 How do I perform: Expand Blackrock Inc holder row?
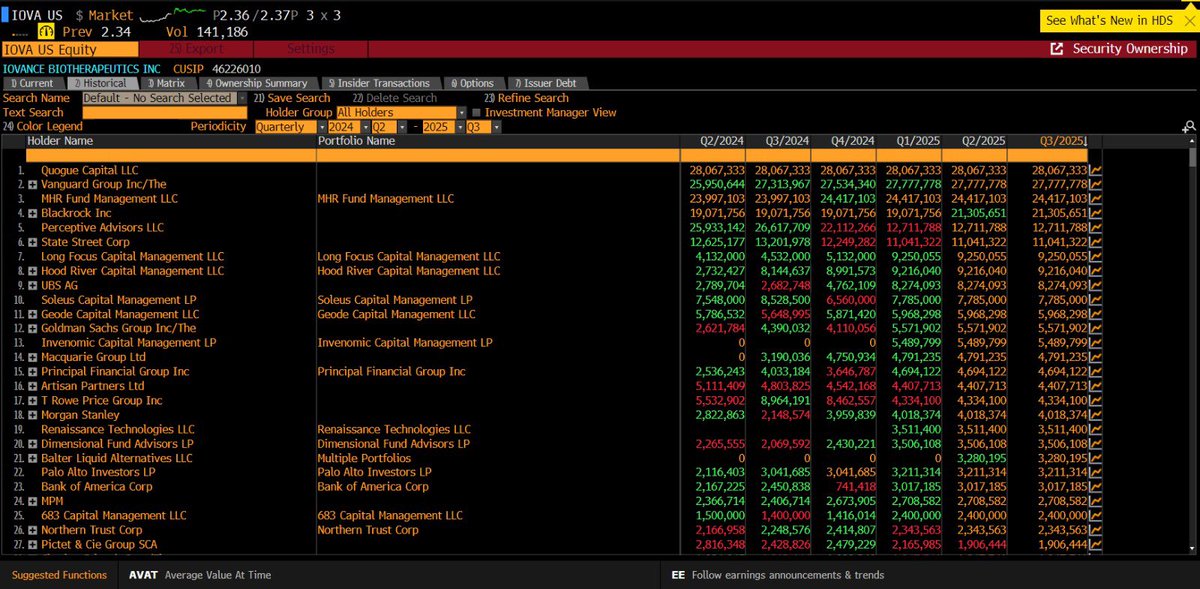click(33, 214)
